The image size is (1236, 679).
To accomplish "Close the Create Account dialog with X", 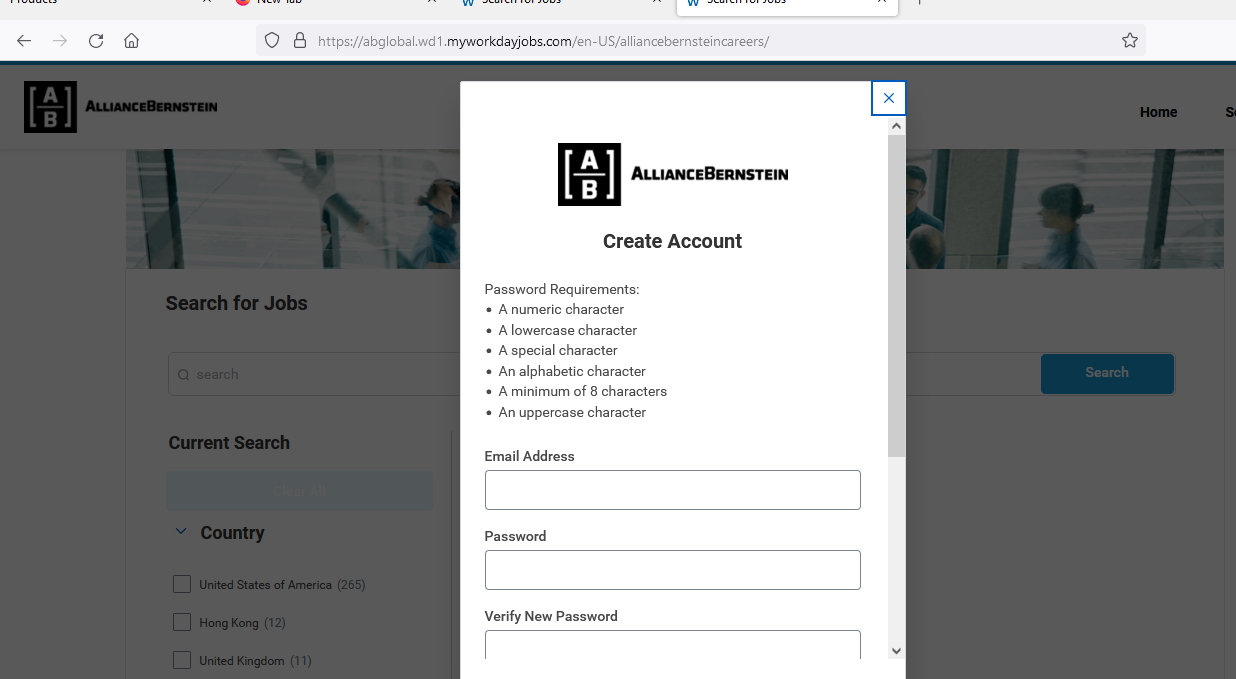I will 889,98.
